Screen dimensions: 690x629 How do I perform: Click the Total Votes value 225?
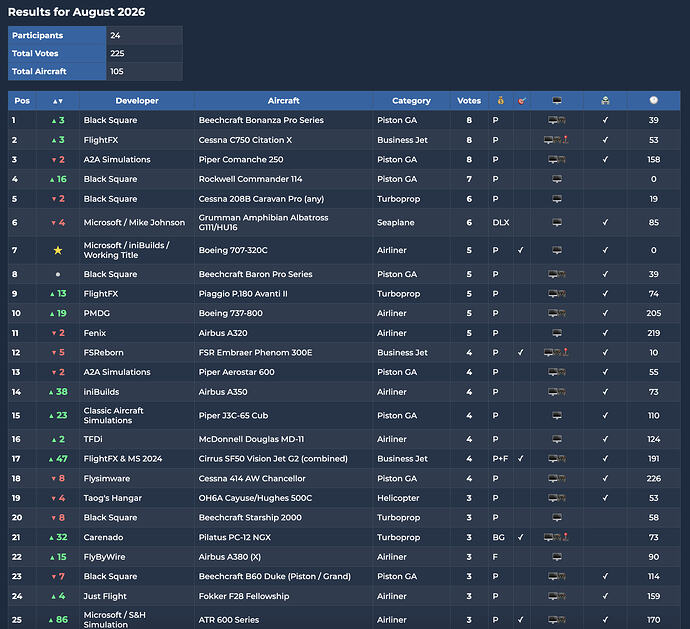117,53
